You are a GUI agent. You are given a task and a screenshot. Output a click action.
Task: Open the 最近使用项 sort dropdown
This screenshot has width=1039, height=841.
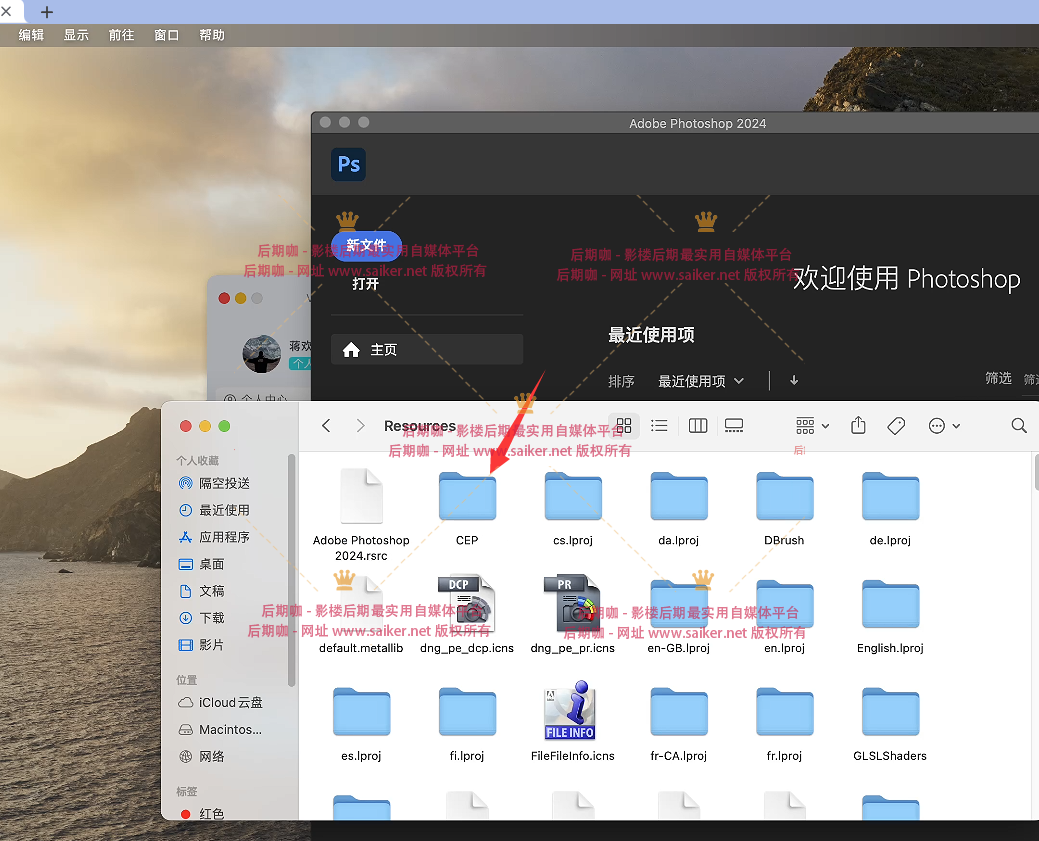tap(700, 381)
